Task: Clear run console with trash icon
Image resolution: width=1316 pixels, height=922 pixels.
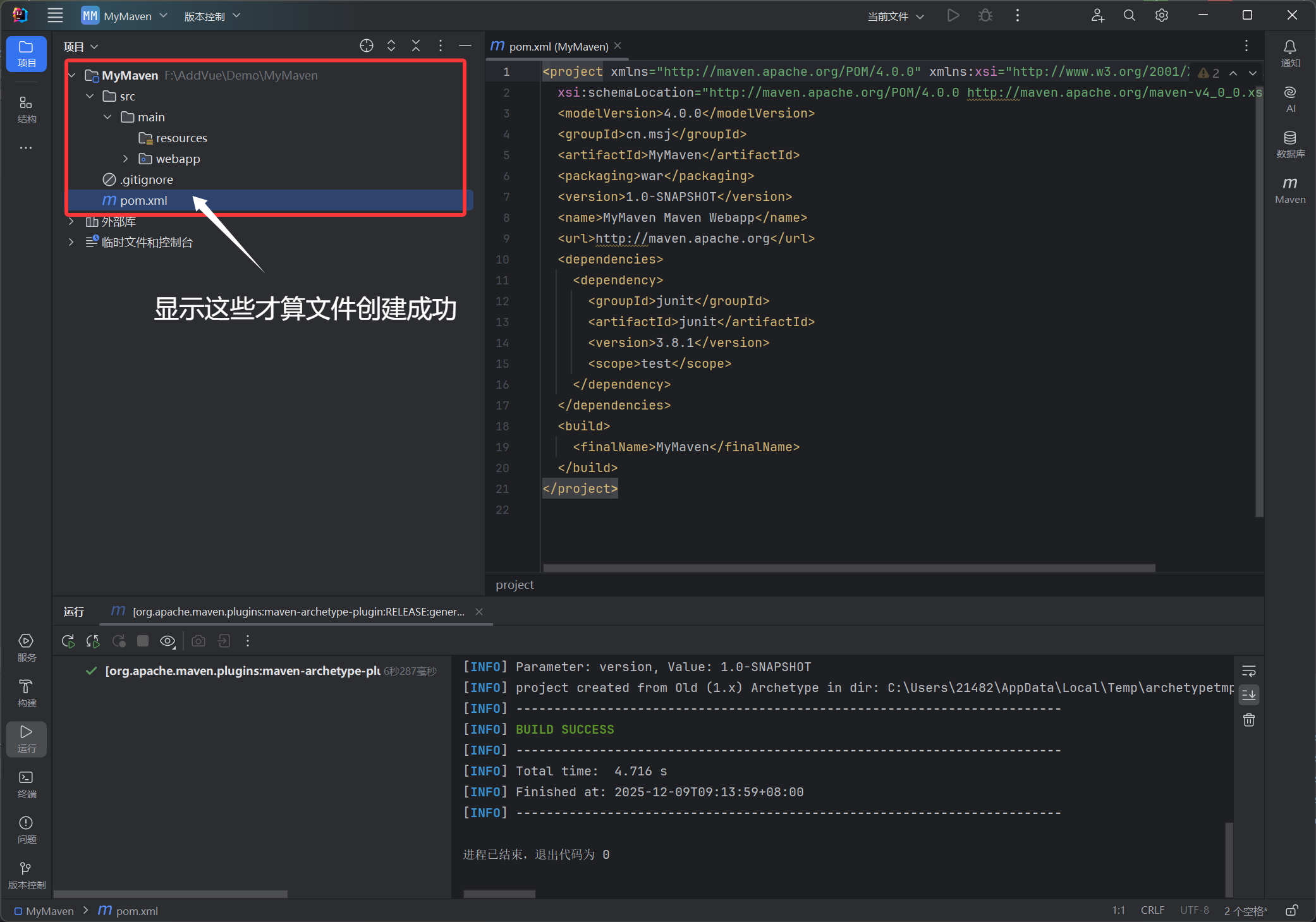Action: tap(1248, 720)
